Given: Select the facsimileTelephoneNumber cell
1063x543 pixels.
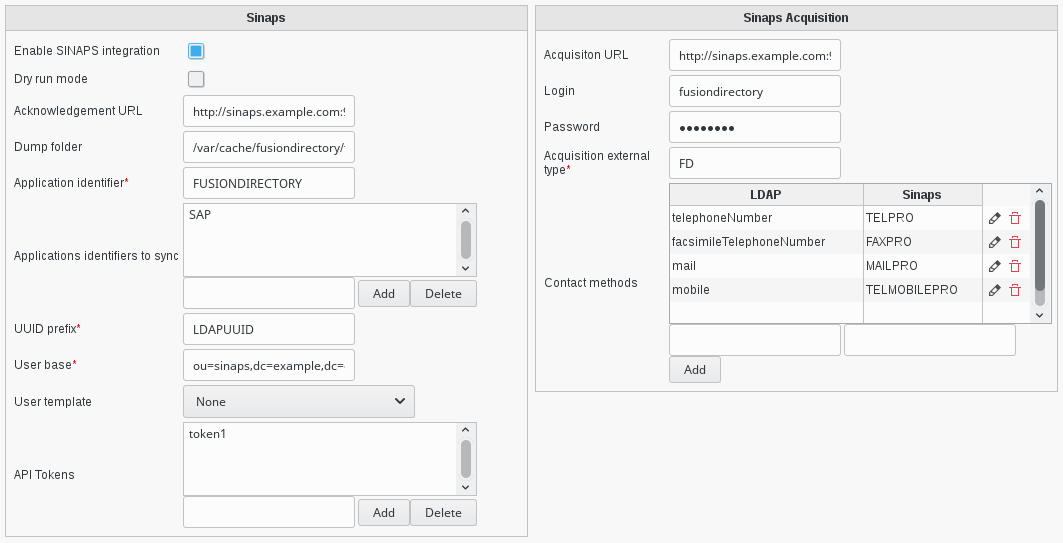Looking at the screenshot, I should click(766, 242).
